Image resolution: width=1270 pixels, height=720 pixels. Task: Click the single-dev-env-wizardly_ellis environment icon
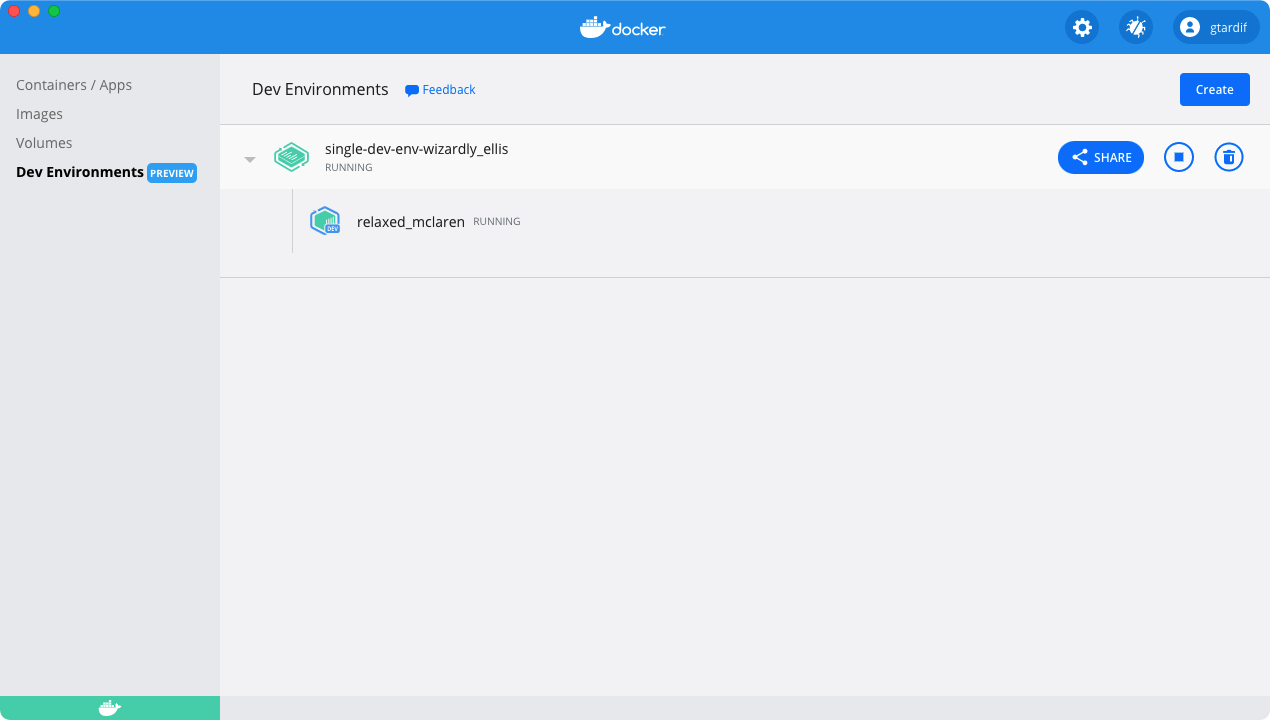(291, 157)
